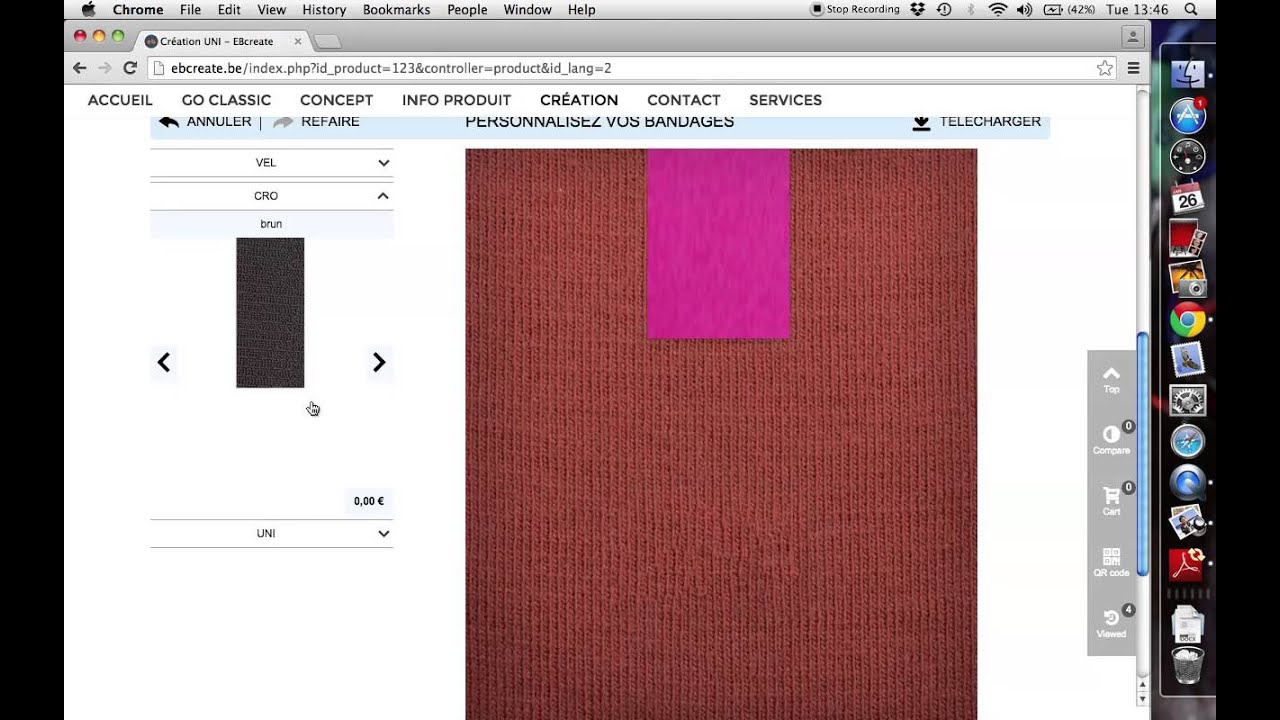Open Adobe Acrobat from the dock
1280x720 pixels.
click(x=1188, y=565)
